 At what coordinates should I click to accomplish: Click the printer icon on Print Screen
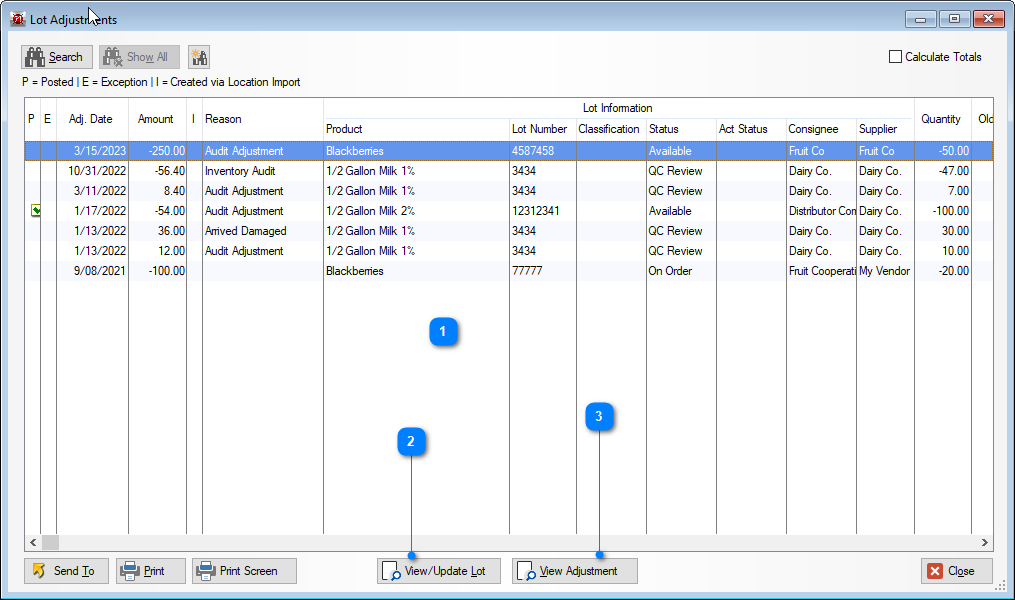click(x=206, y=571)
